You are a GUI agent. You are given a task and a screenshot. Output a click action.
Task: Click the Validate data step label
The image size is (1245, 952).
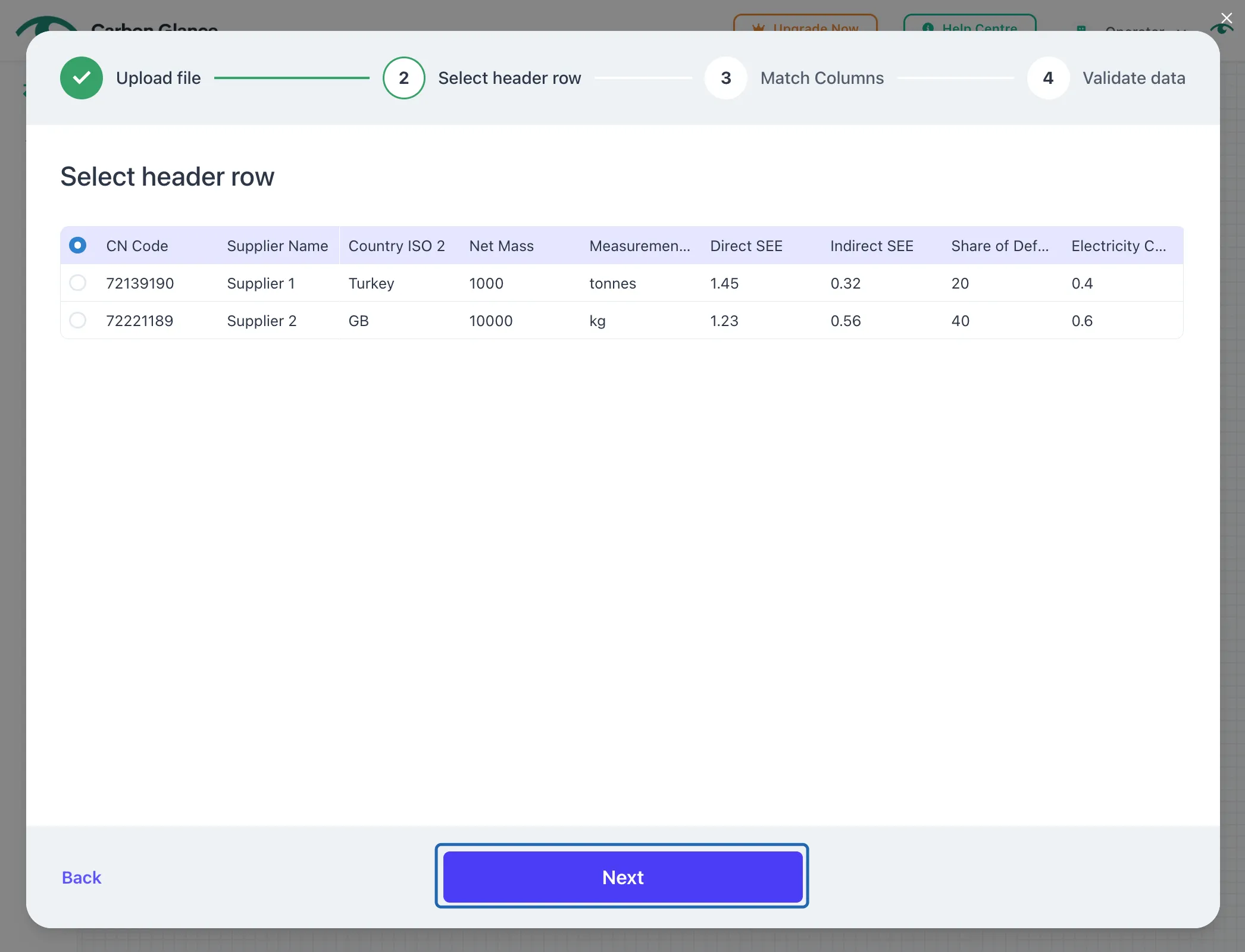point(1134,78)
